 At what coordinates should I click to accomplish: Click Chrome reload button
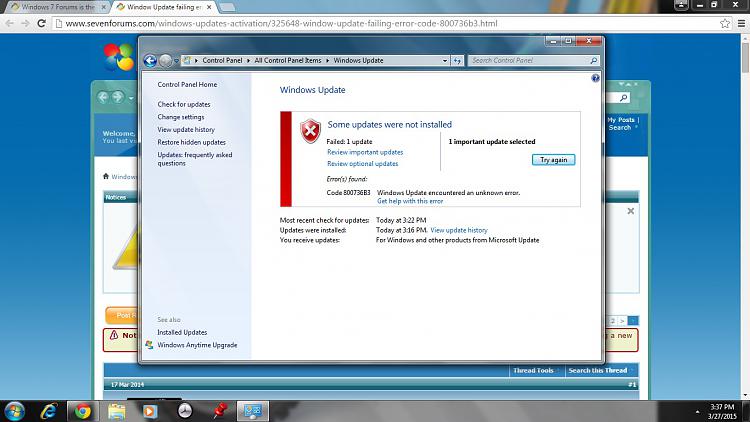(42, 23)
